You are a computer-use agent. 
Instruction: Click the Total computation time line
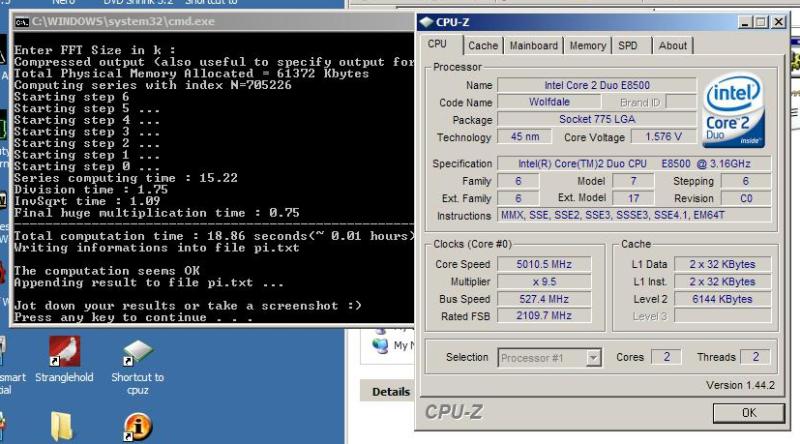tap(213, 236)
